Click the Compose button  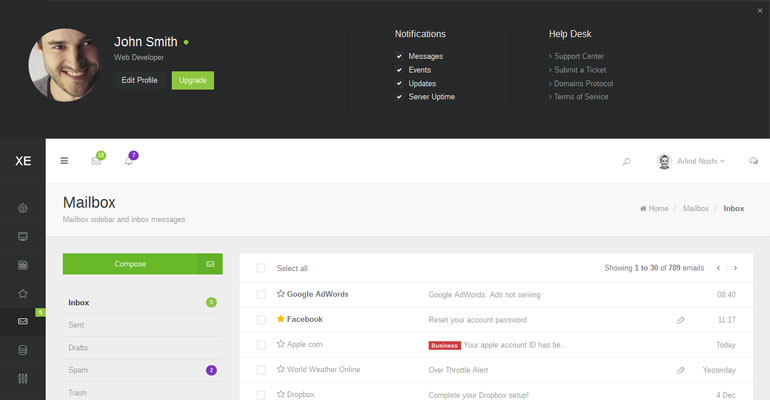(130, 264)
